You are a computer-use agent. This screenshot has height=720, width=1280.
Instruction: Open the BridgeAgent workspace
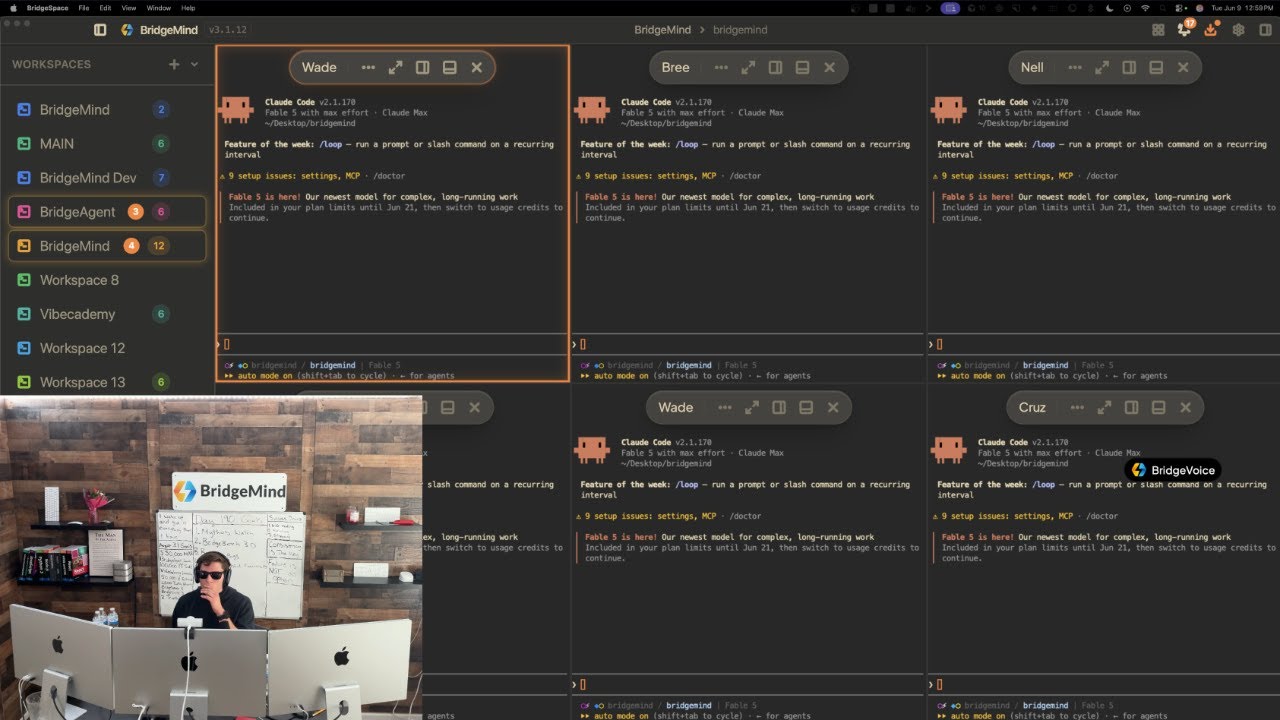click(106, 212)
